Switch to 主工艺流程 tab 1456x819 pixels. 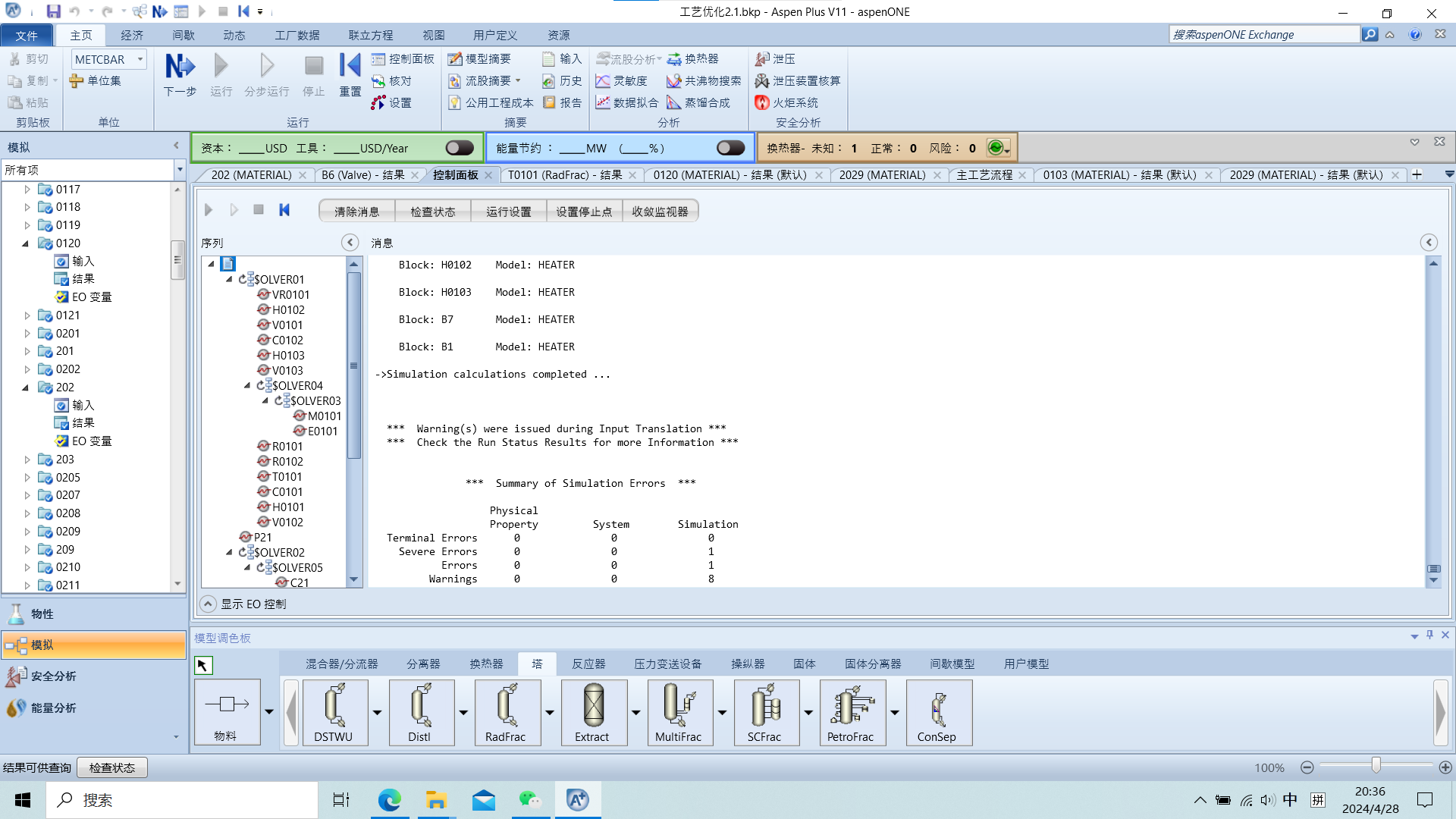pyautogui.click(x=984, y=175)
